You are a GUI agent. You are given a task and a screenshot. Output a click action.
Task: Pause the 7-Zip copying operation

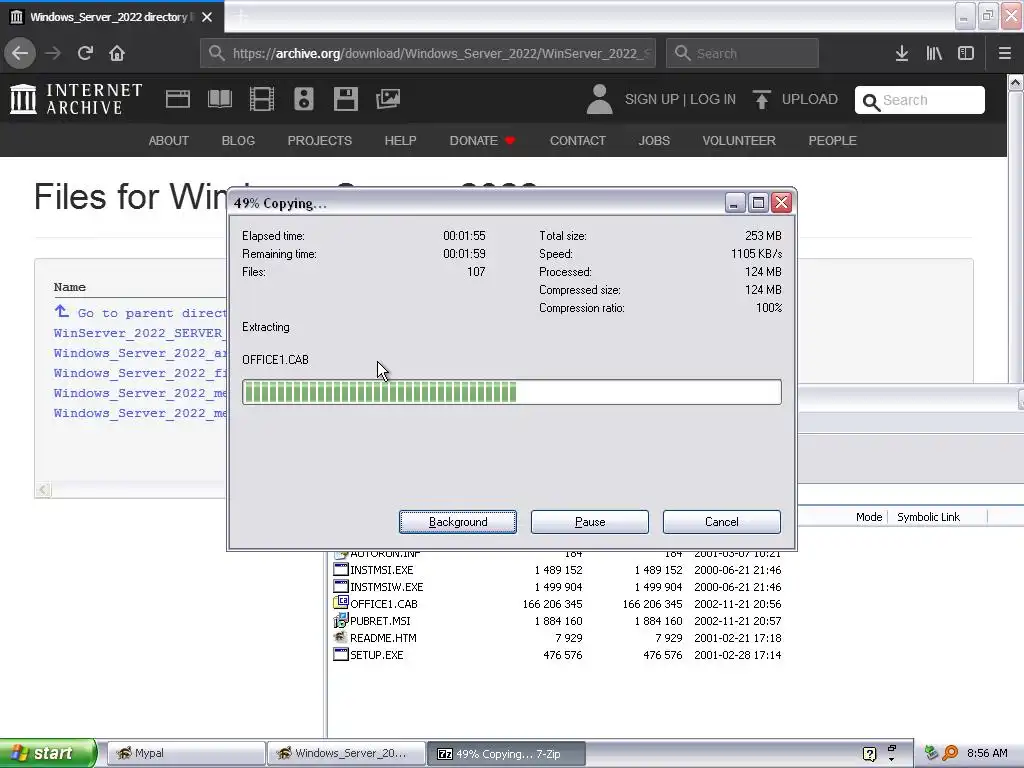point(590,522)
